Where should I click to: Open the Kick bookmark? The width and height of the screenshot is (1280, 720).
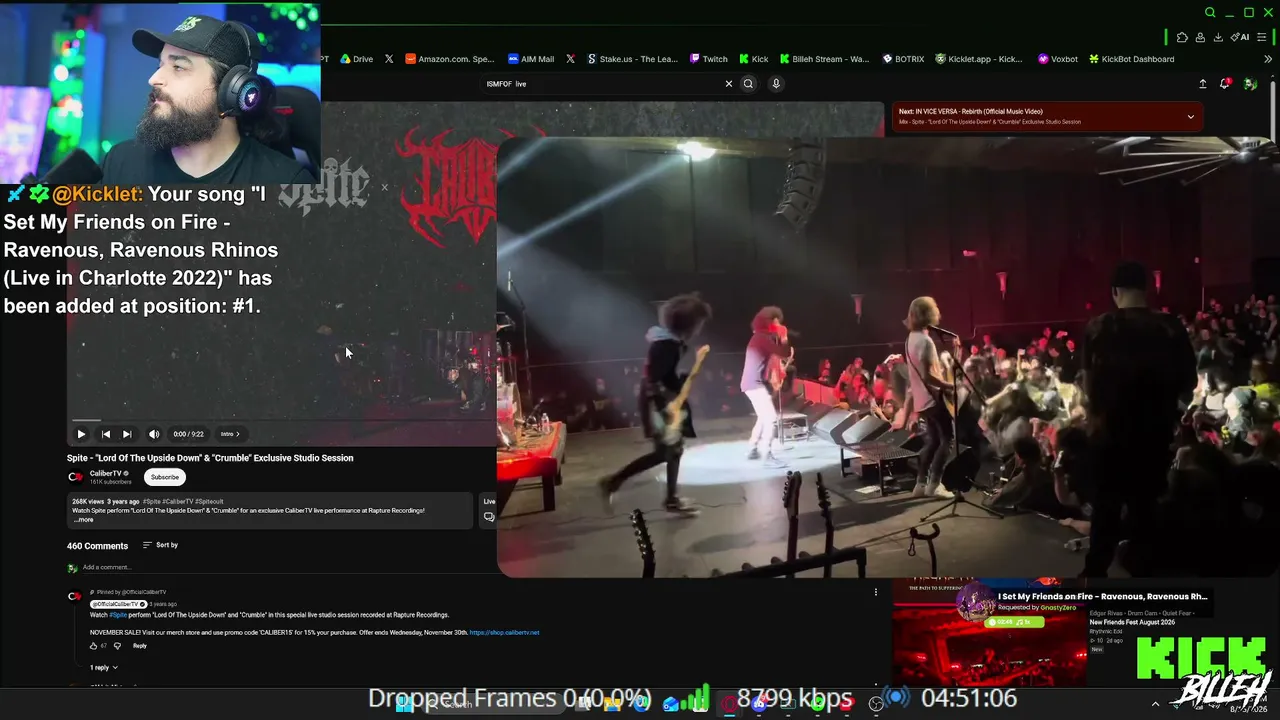754,59
